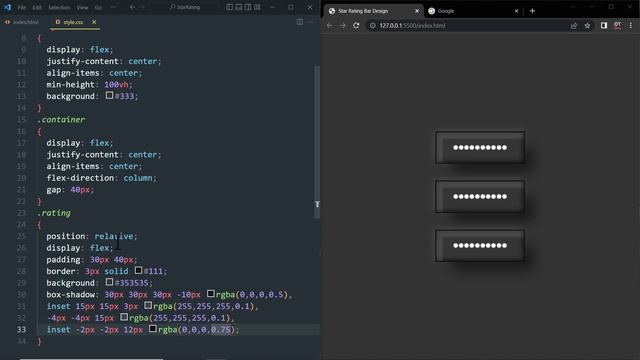Close the Star Rating Bar Design browser tab
The image size is (640, 360).
point(417,11)
